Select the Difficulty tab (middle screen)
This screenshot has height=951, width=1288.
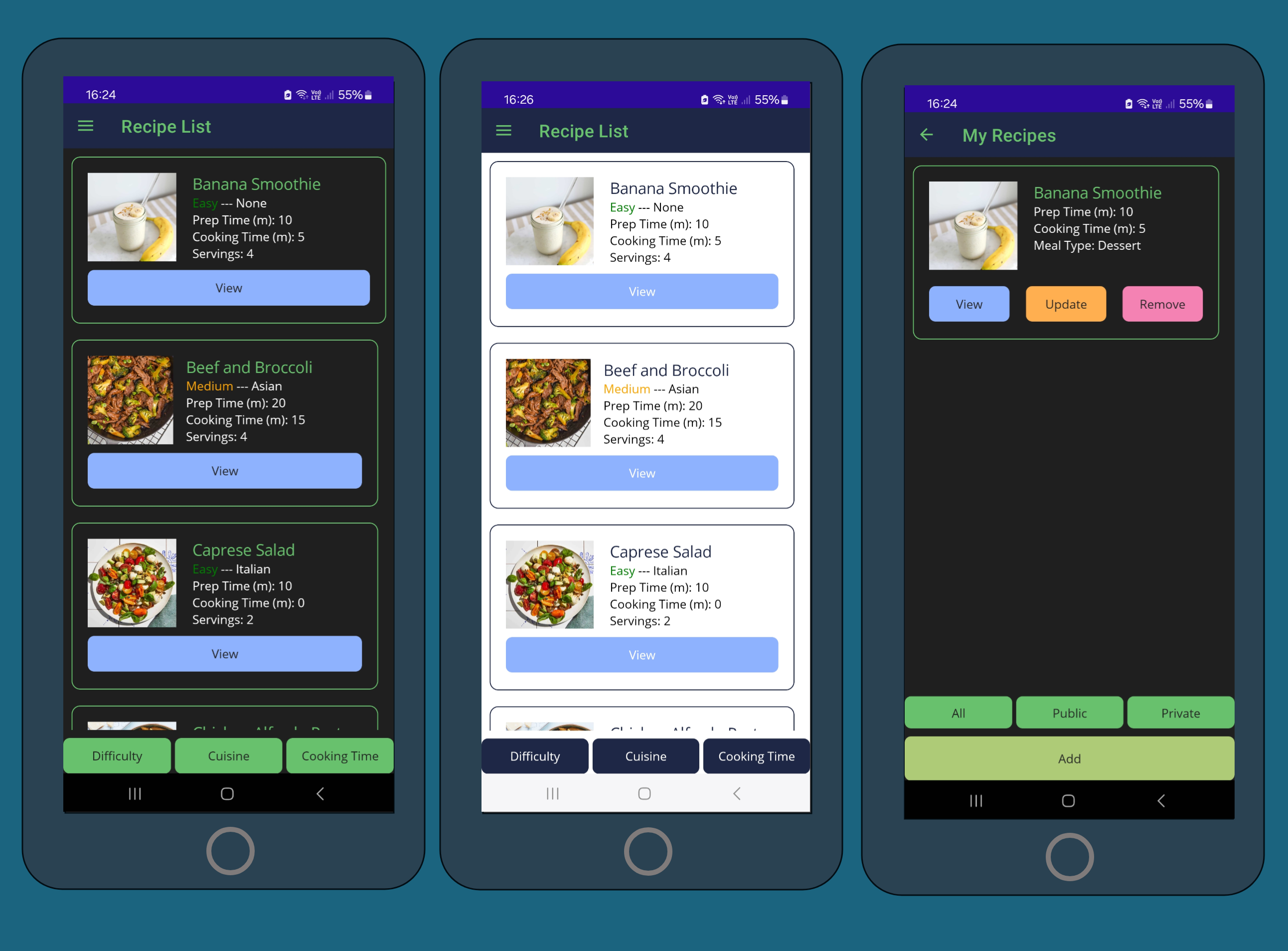(x=535, y=756)
